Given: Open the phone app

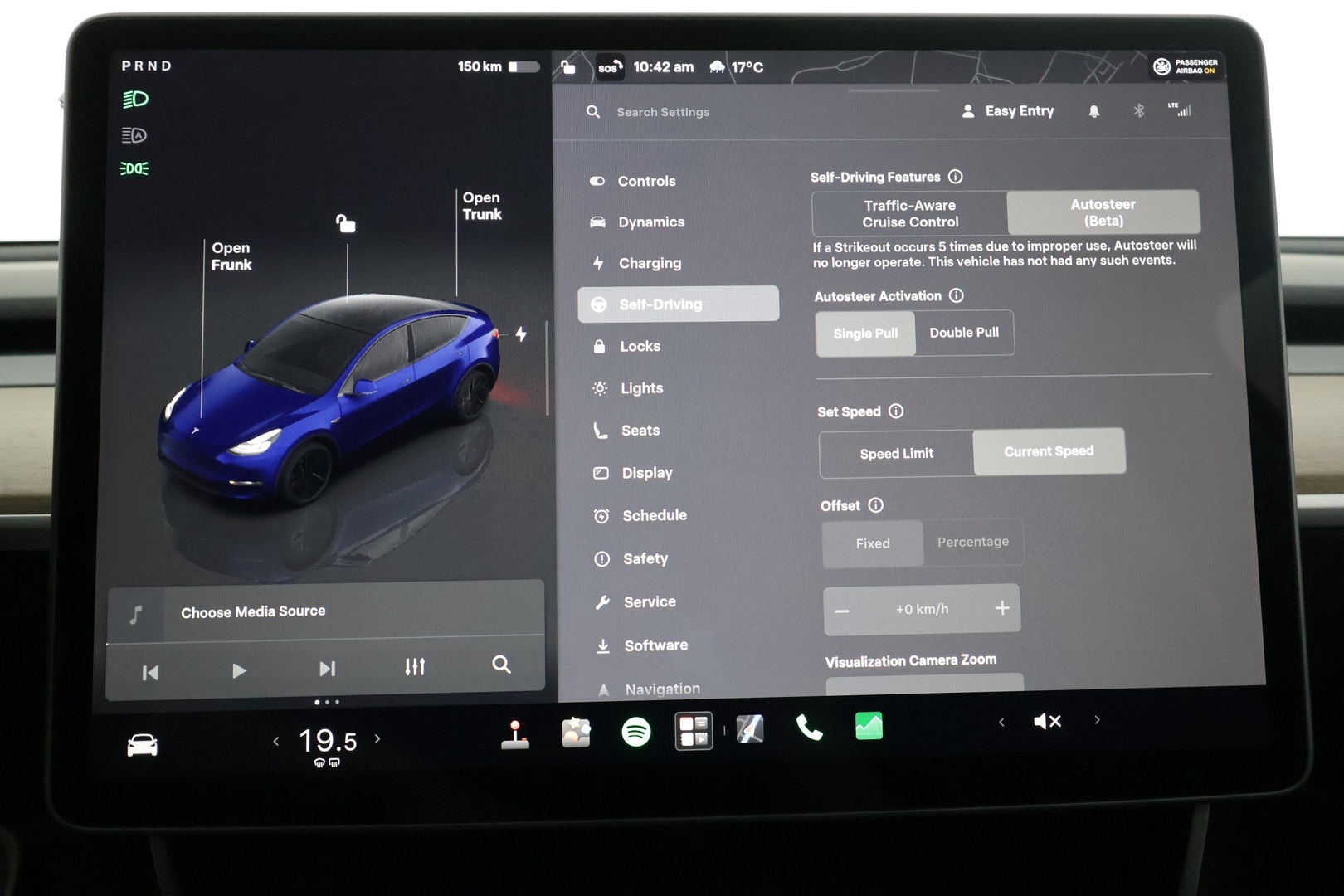Looking at the screenshot, I should (809, 728).
